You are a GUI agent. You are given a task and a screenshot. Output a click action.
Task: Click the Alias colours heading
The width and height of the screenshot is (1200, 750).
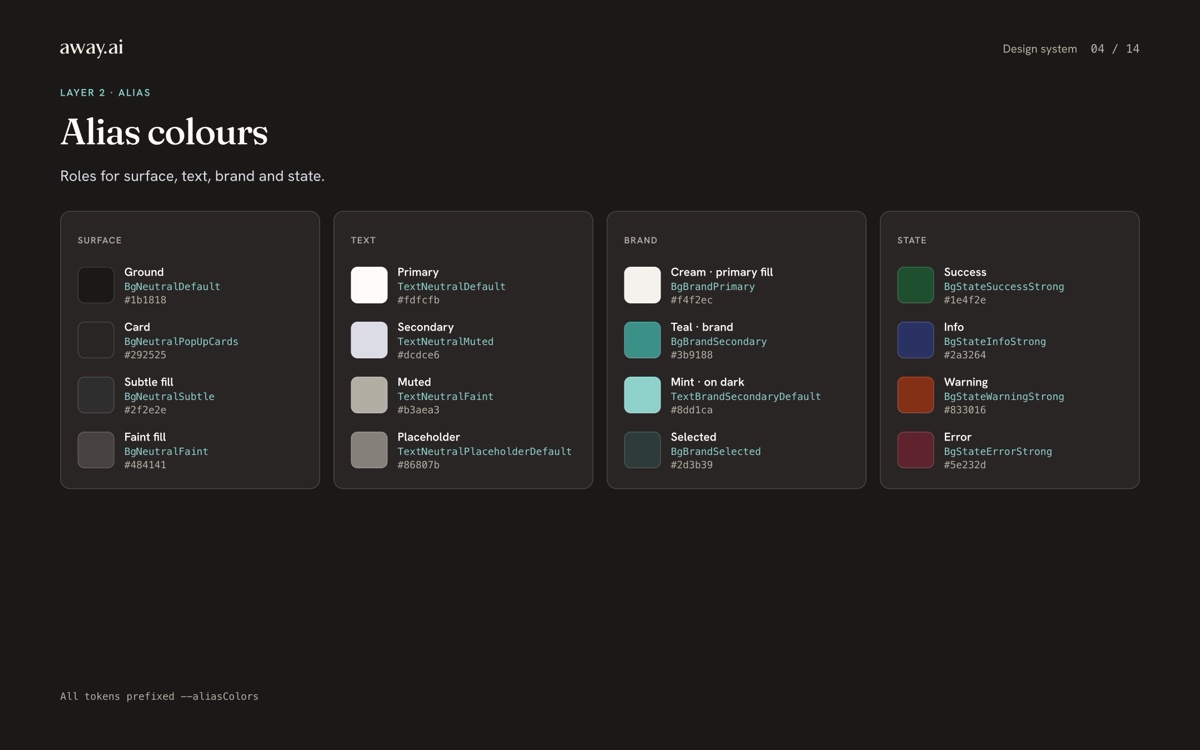(x=164, y=133)
